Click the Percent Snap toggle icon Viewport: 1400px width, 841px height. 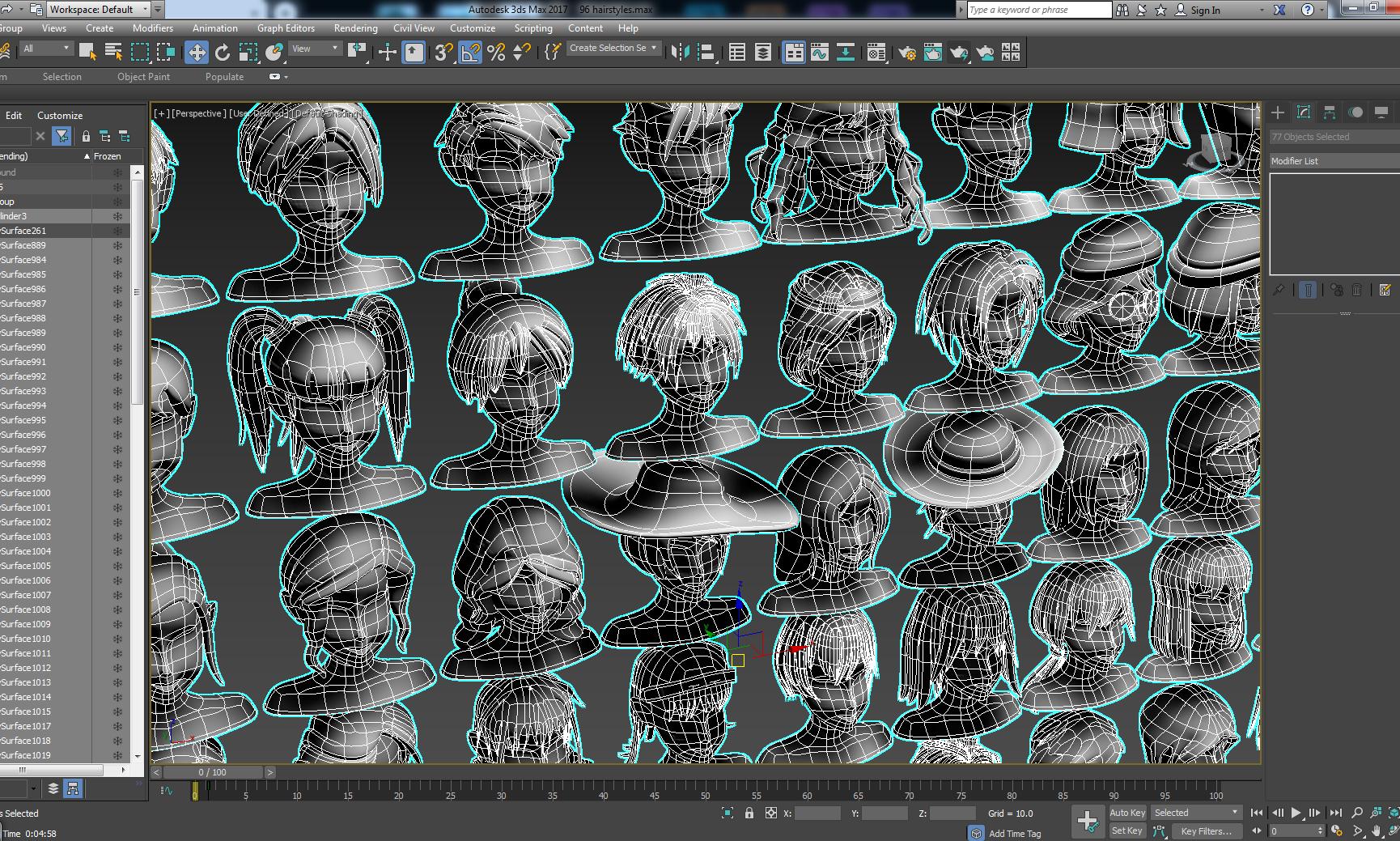point(496,53)
